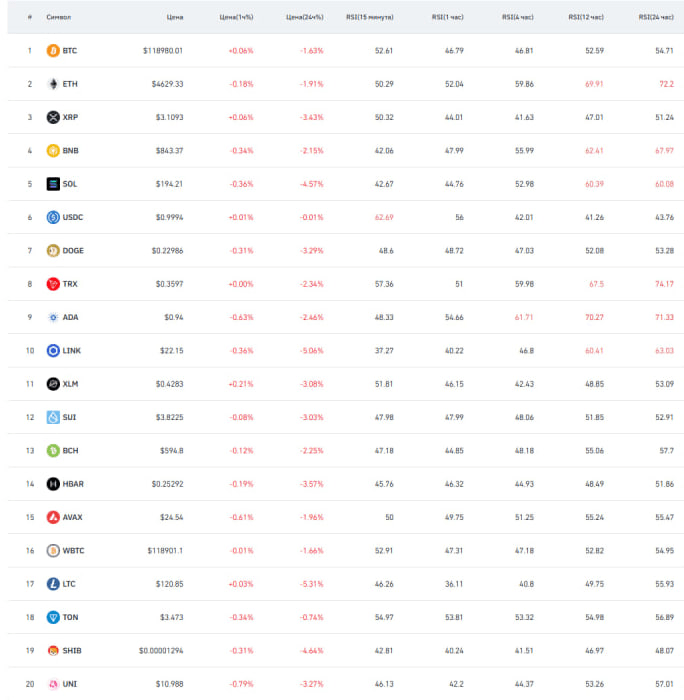The height and width of the screenshot is (700, 684).
Task: Click the TRX red coin icon
Action: 53,284
